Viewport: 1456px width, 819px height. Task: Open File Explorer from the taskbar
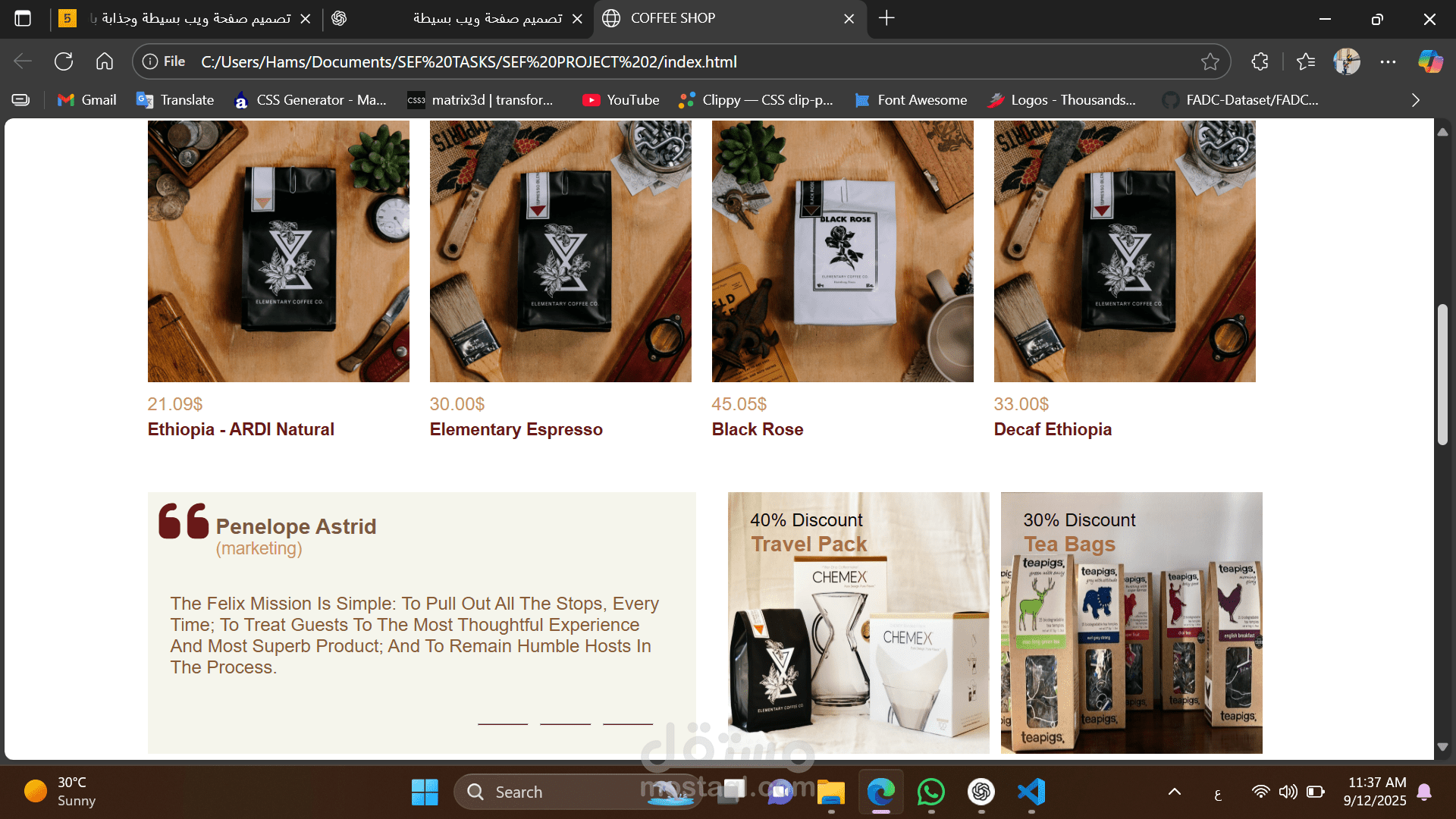coord(830,792)
